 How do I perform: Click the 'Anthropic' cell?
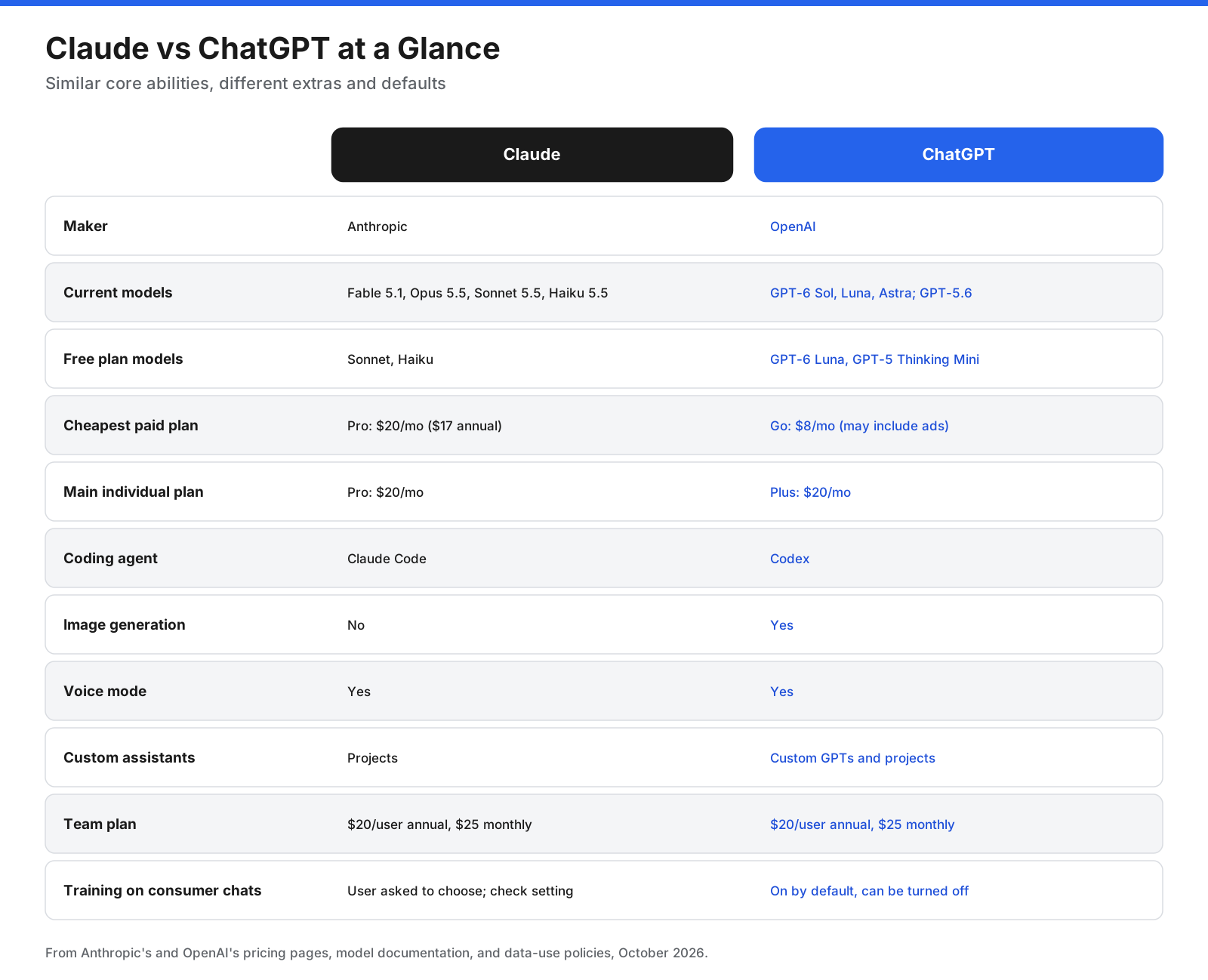[x=377, y=227]
